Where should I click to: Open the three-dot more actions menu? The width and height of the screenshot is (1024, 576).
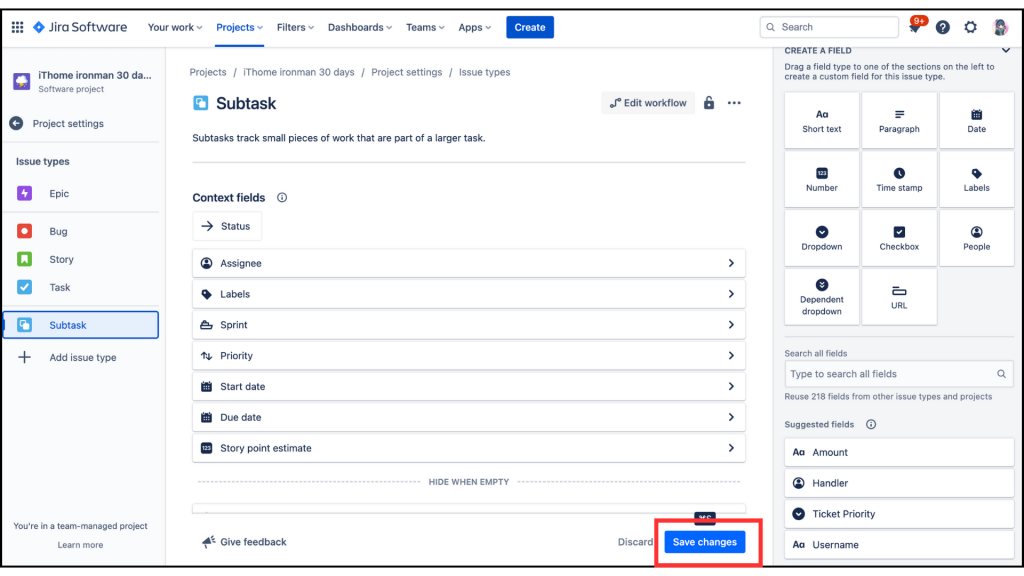pos(734,103)
